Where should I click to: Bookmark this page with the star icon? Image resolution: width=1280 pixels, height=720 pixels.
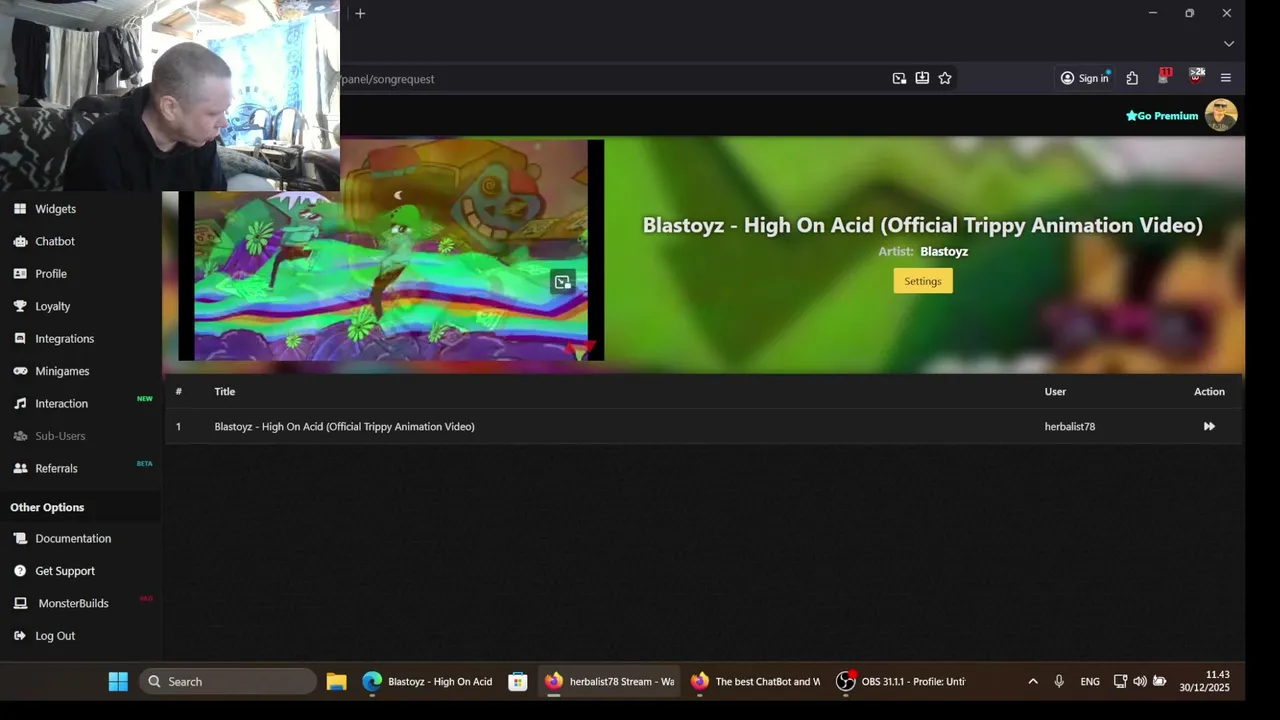pyautogui.click(x=945, y=78)
